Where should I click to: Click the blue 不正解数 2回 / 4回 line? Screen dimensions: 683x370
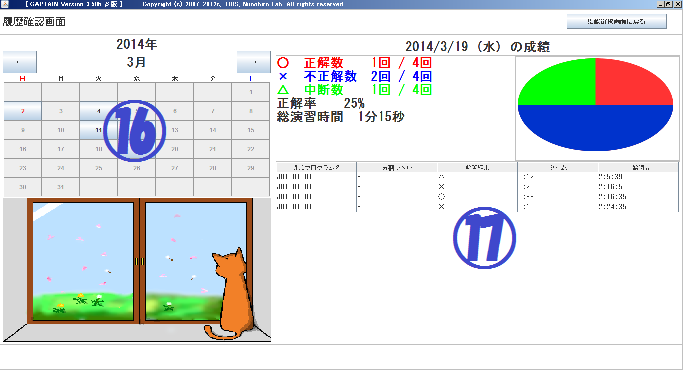[354, 76]
